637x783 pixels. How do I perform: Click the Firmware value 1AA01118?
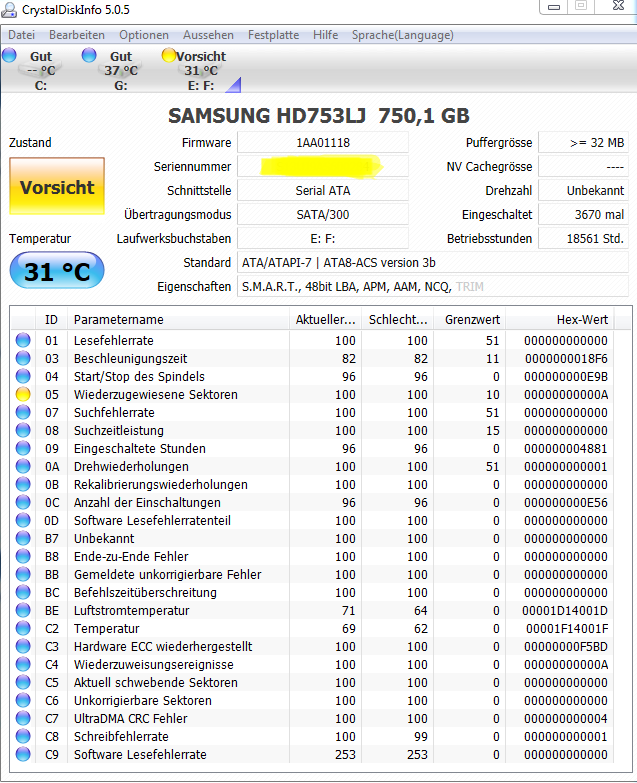pos(323,143)
